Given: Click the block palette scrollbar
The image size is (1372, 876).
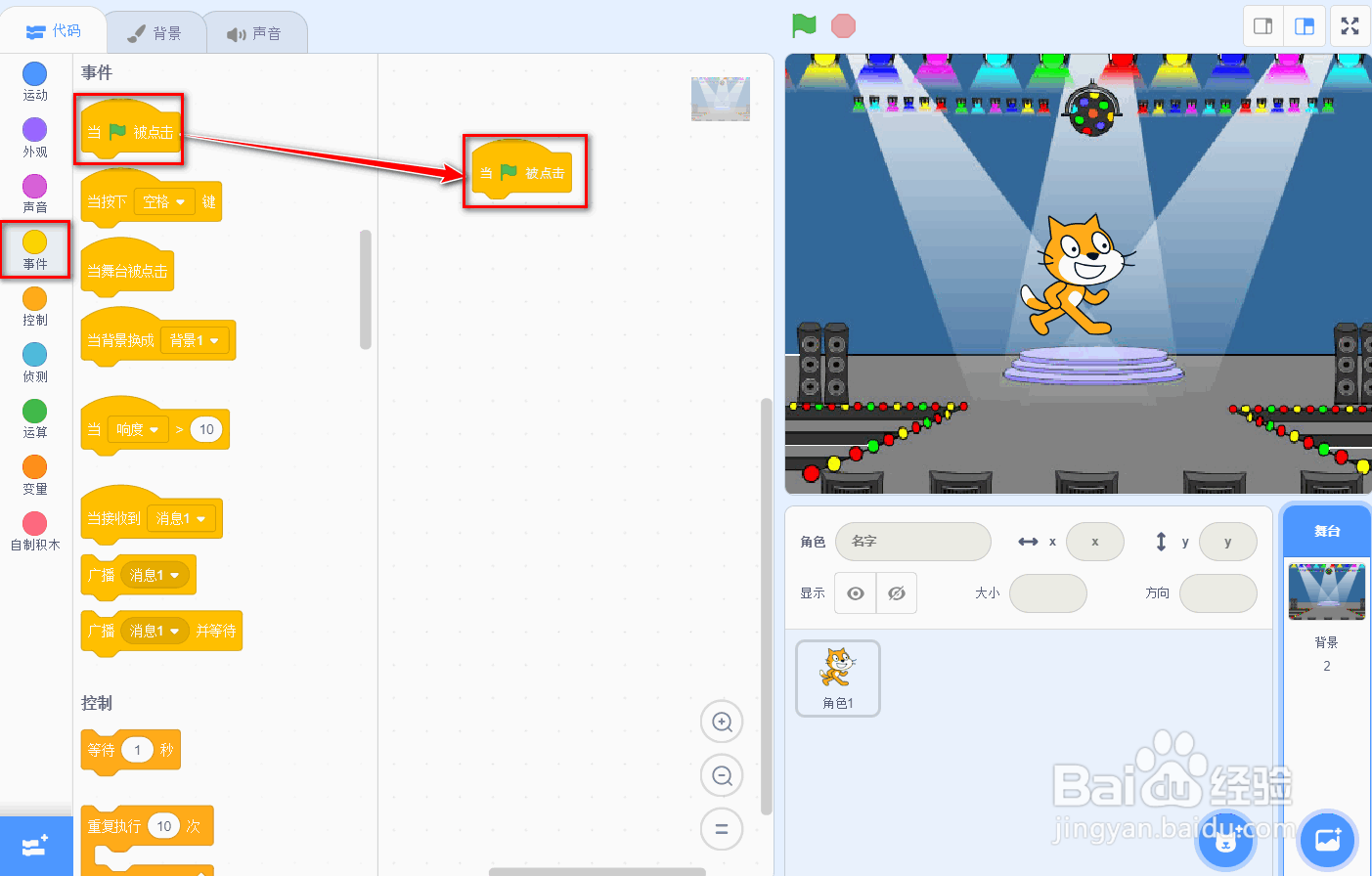Looking at the screenshot, I should (366, 289).
